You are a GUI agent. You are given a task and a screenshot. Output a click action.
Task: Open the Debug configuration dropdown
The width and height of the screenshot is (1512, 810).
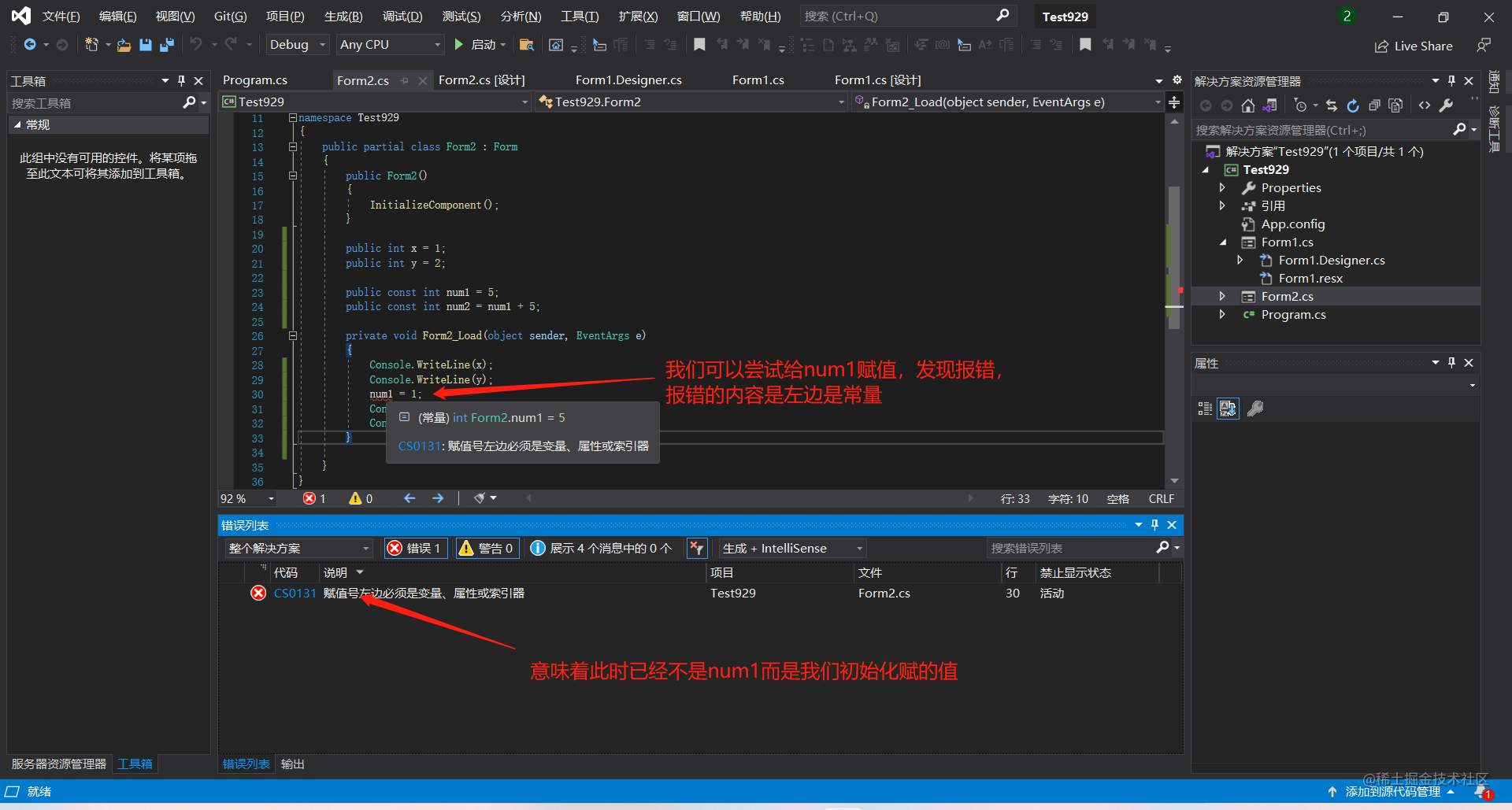[x=297, y=45]
